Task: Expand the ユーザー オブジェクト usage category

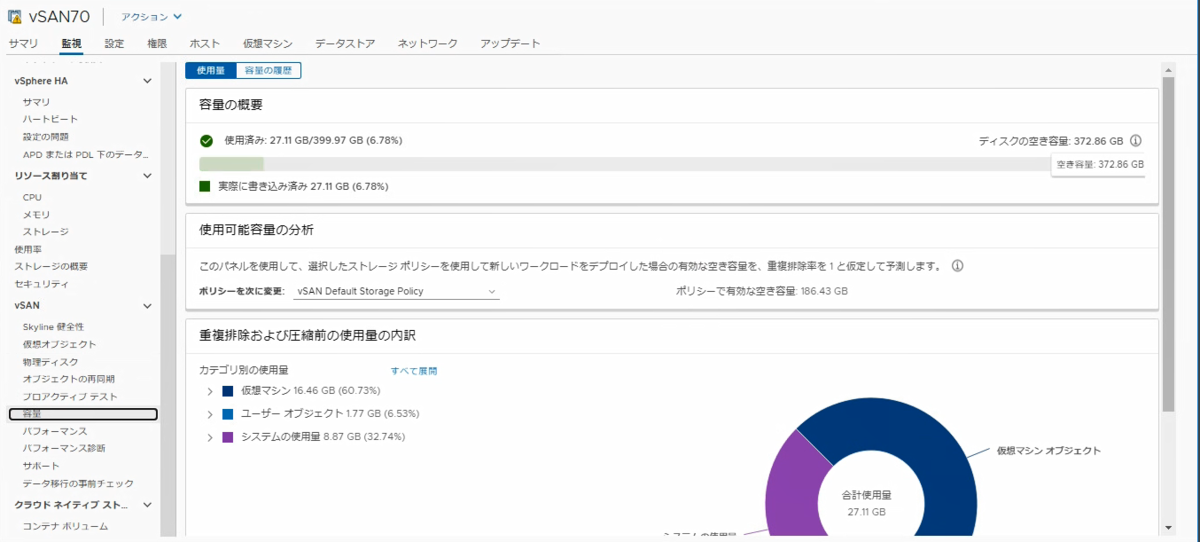Action: click(x=210, y=414)
